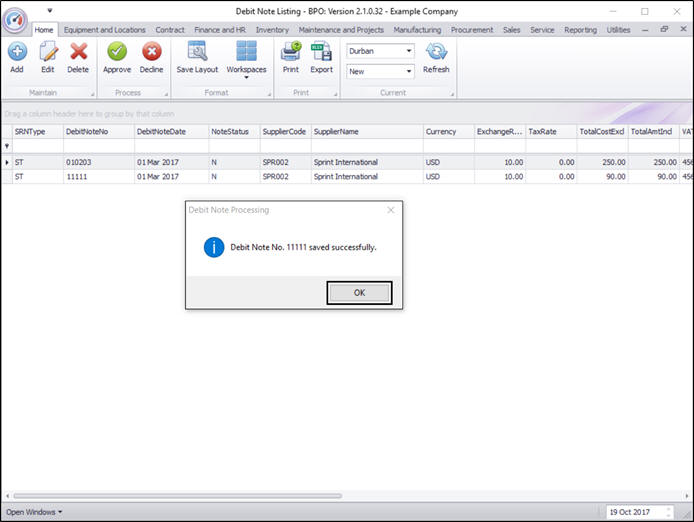Open the Finance and HR tab
The height and width of the screenshot is (522, 694).
point(220,30)
